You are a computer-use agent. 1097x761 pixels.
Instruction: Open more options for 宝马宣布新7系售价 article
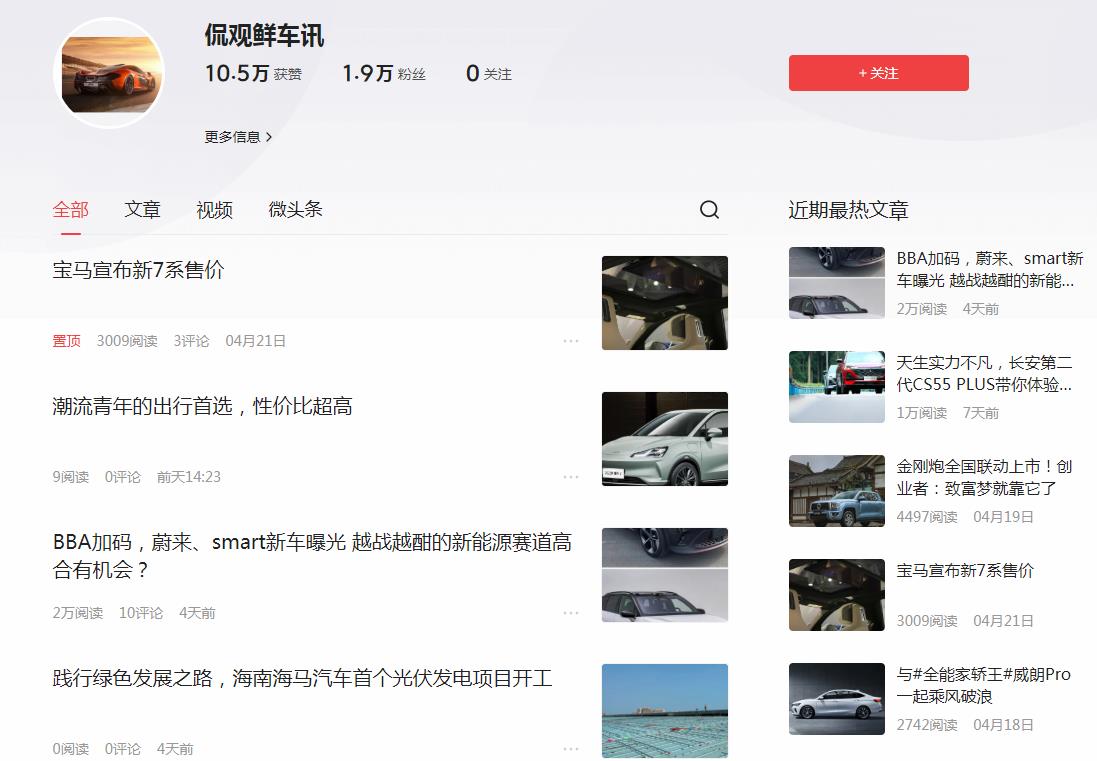(571, 341)
